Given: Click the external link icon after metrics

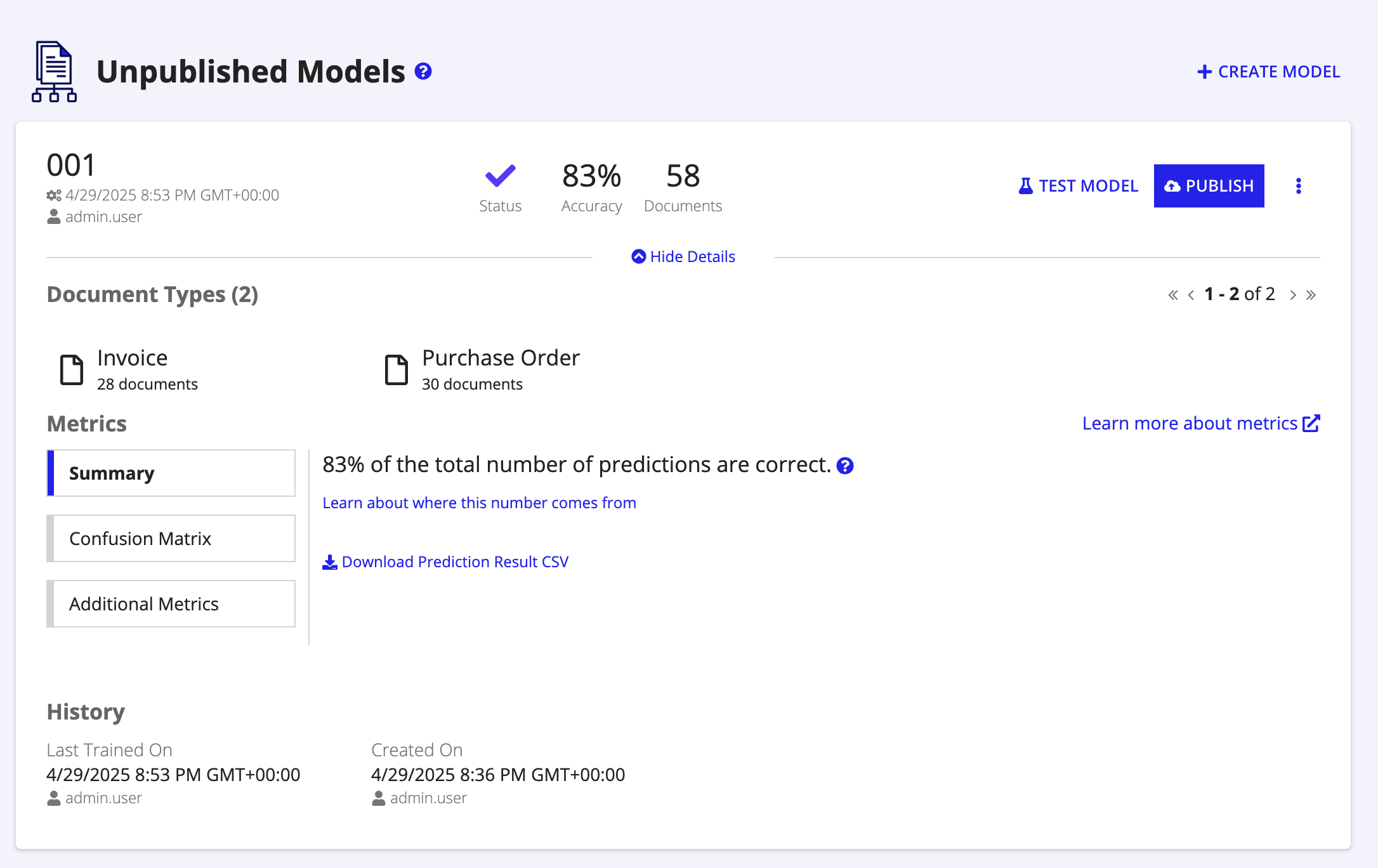Looking at the screenshot, I should coord(1311,423).
